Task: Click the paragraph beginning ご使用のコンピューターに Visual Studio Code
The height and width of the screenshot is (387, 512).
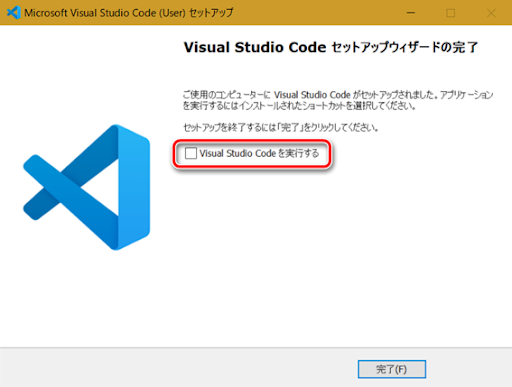Action: pyautogui.click(x=338, y=100)
